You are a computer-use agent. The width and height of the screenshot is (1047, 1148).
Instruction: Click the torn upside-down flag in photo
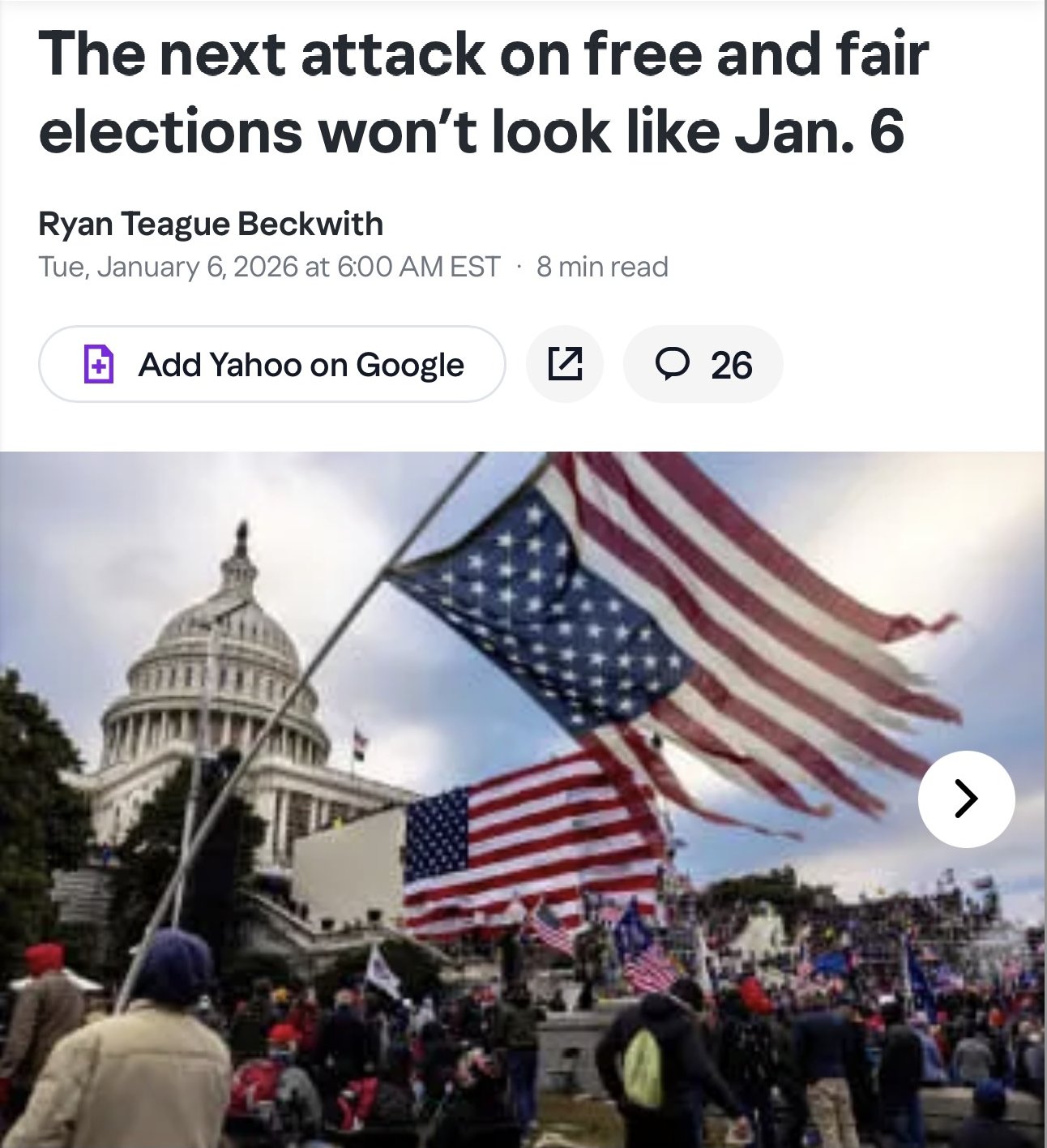pyautogui.click(x=673, y=632)
